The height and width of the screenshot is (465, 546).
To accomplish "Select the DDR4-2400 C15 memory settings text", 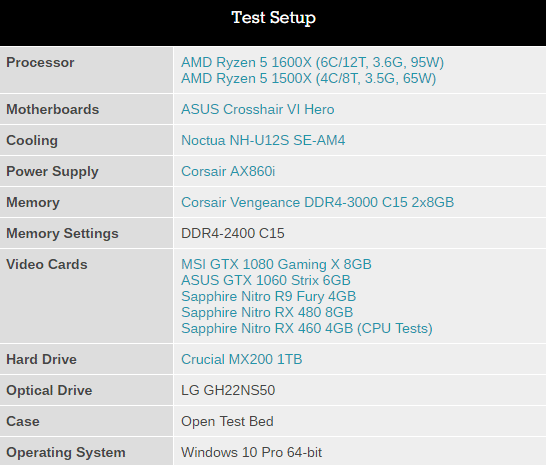I will click(233, 233).
